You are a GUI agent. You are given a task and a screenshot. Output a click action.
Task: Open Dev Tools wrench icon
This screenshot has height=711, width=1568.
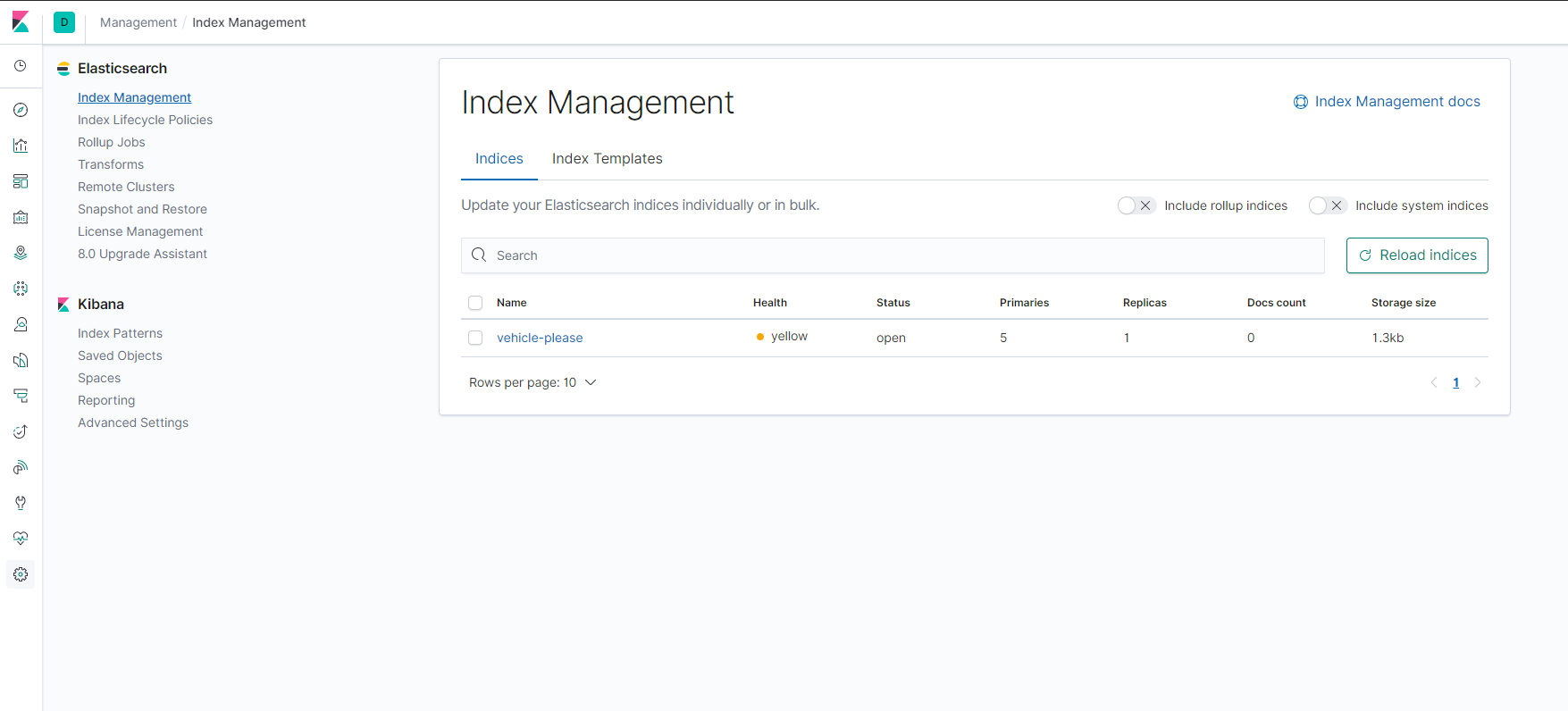21,503
